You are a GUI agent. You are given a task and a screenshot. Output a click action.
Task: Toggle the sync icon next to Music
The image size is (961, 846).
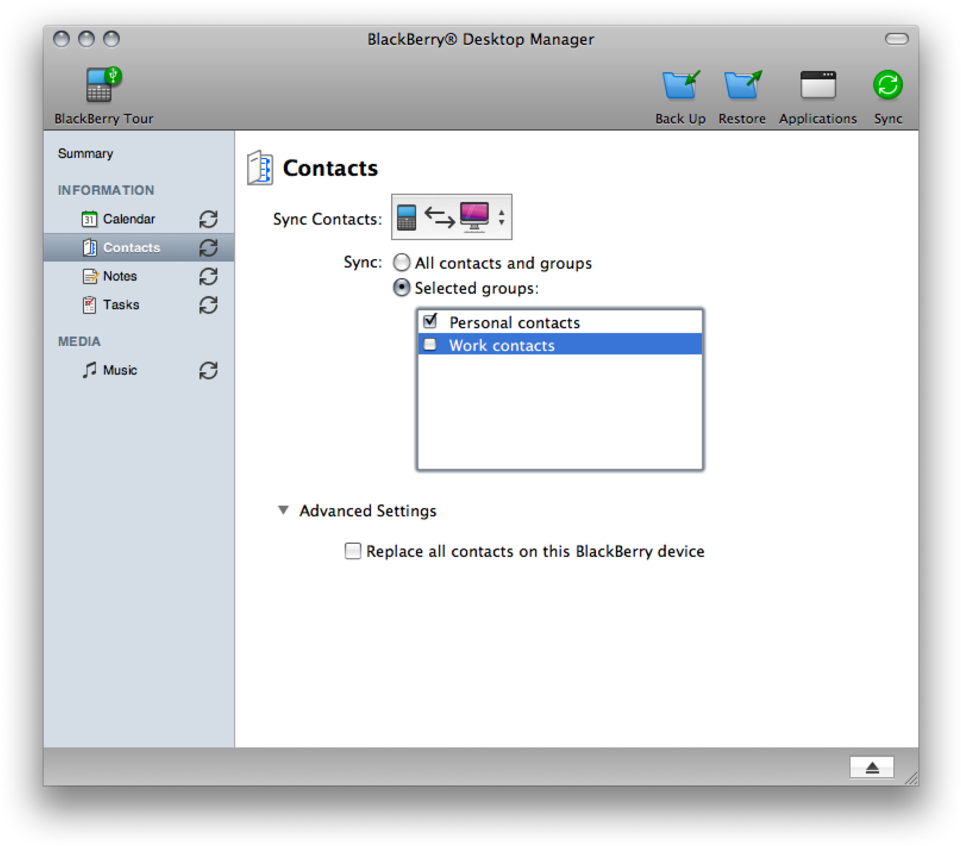[208, 370]
